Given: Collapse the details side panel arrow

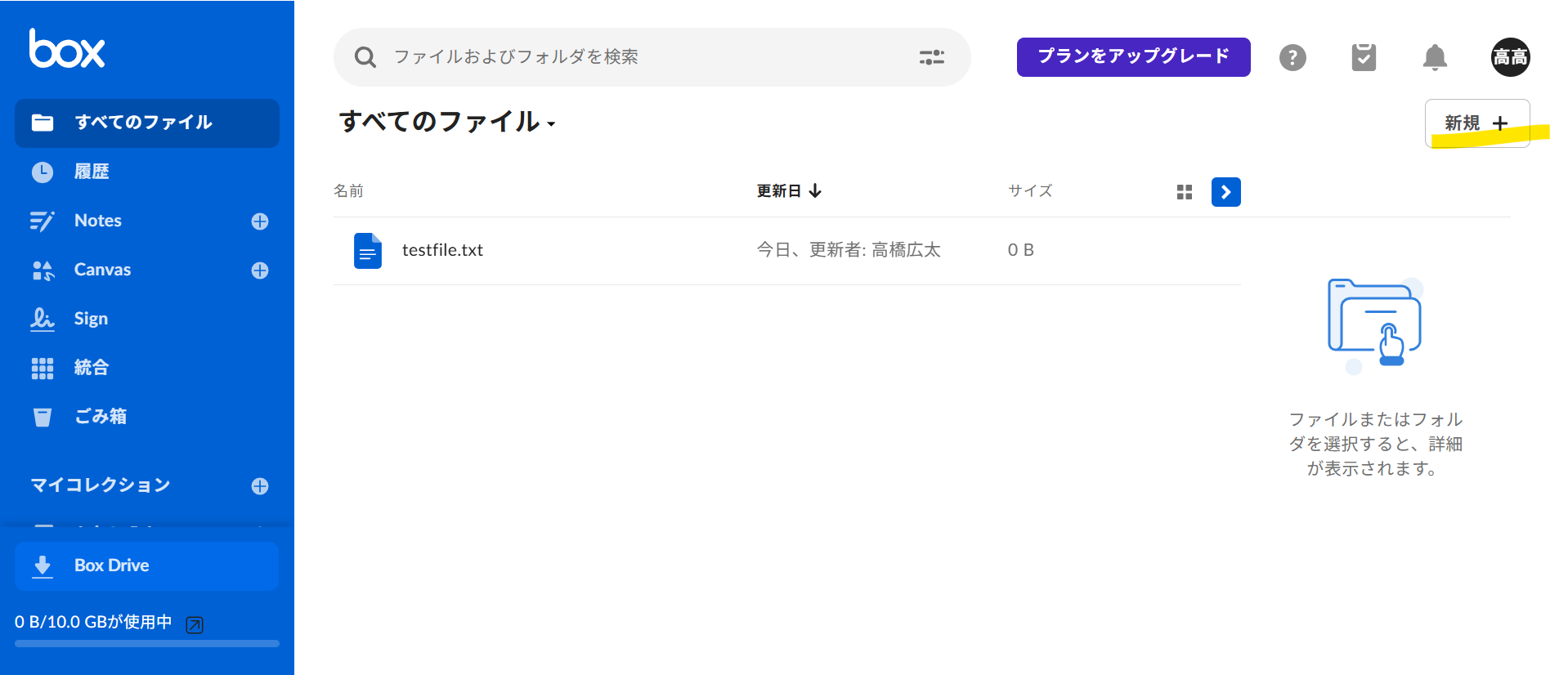Looking at the screenshot, I should 1225,192.
